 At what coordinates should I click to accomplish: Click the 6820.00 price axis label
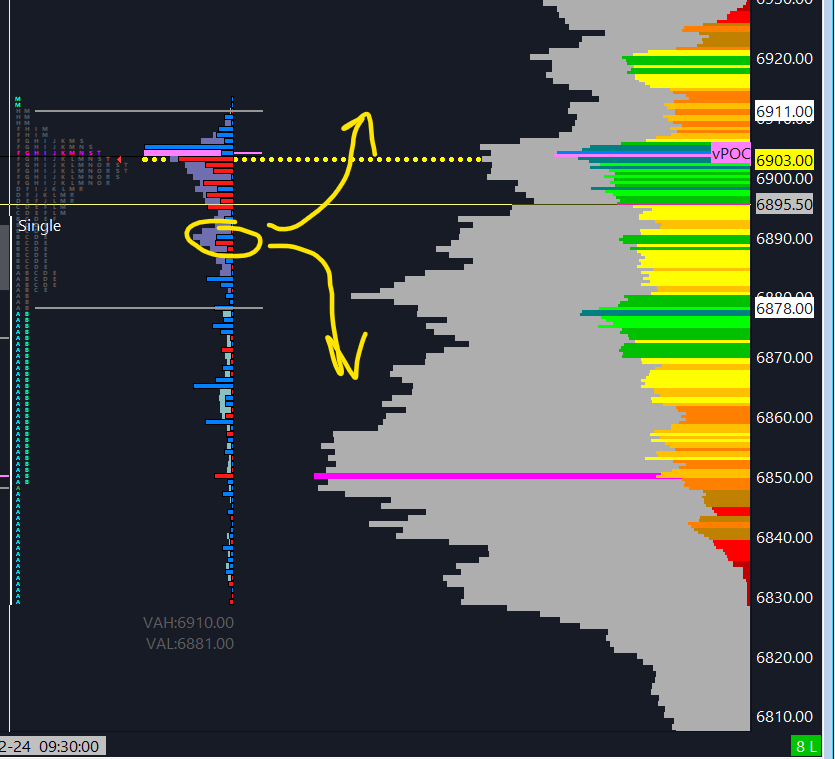[784, 657]
